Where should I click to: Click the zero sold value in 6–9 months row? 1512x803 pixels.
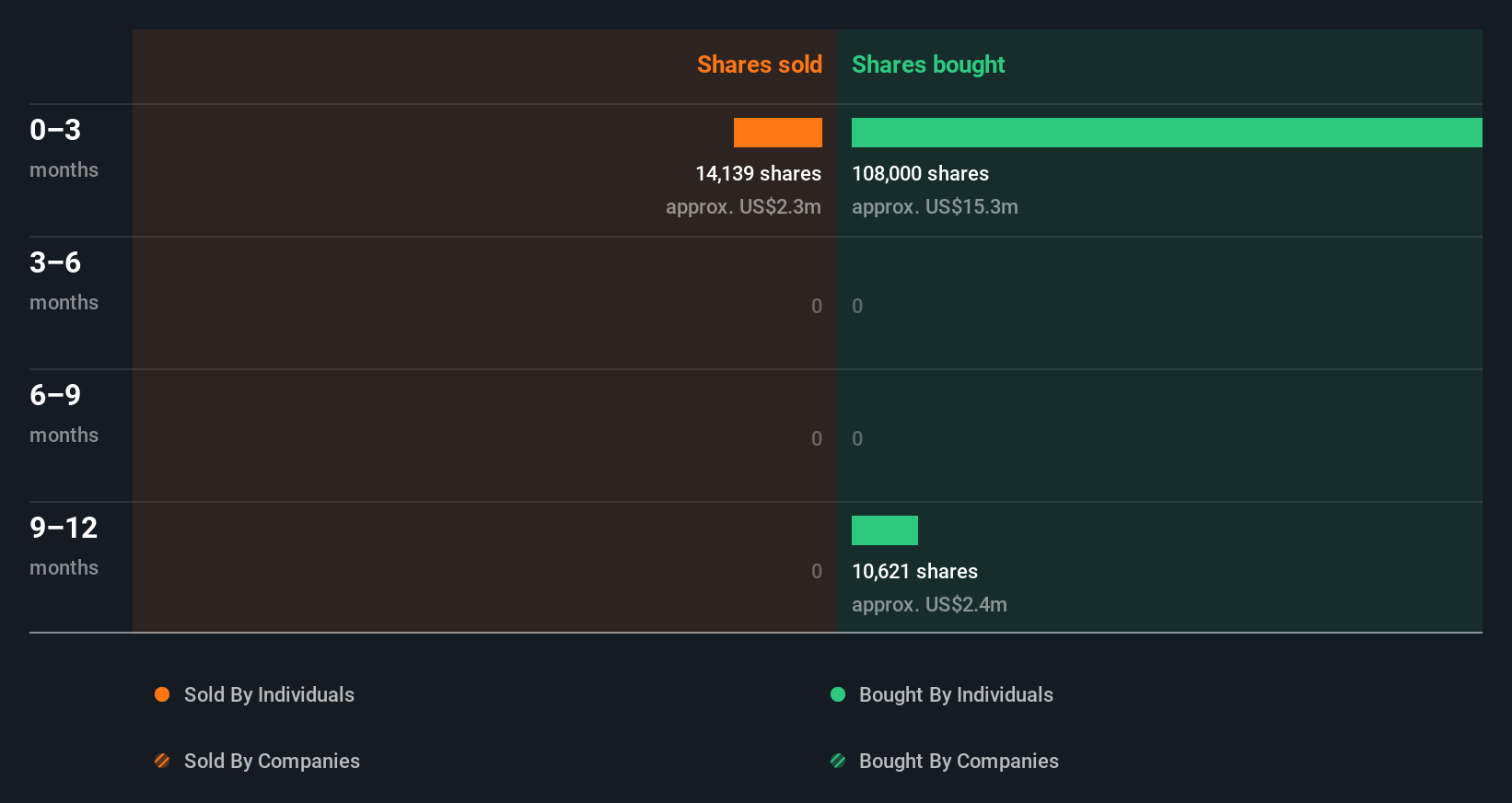click(x=817, y=438)
